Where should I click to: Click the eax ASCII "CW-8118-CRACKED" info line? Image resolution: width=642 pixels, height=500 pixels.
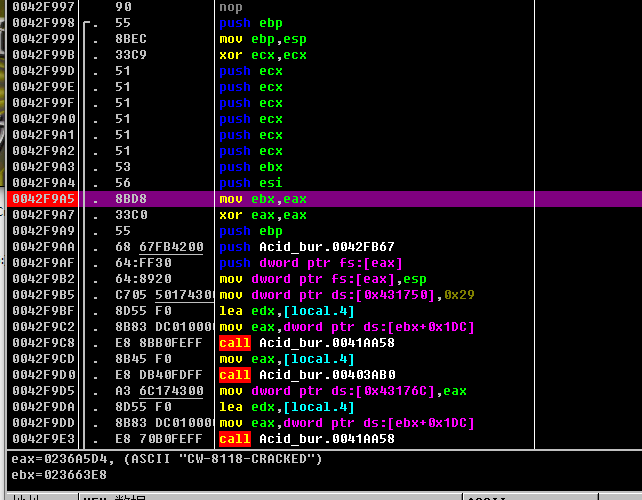pos(166,459)
